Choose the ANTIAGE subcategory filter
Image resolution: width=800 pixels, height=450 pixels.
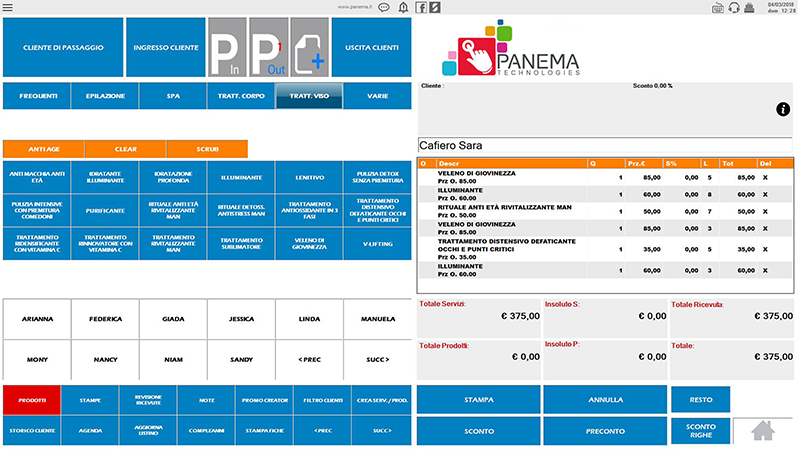[43, 148]
